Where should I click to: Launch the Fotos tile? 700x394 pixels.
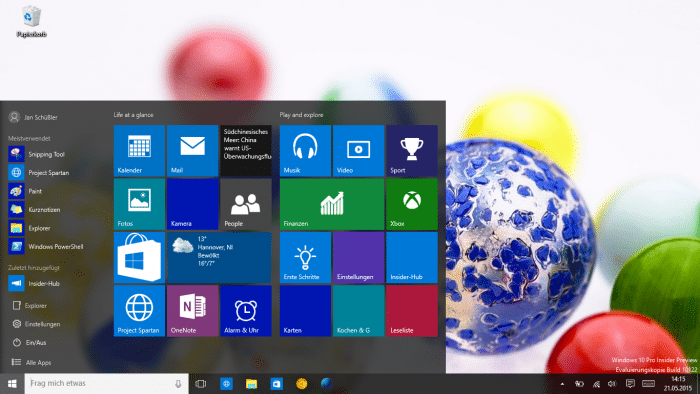click(x=139, y=204)
